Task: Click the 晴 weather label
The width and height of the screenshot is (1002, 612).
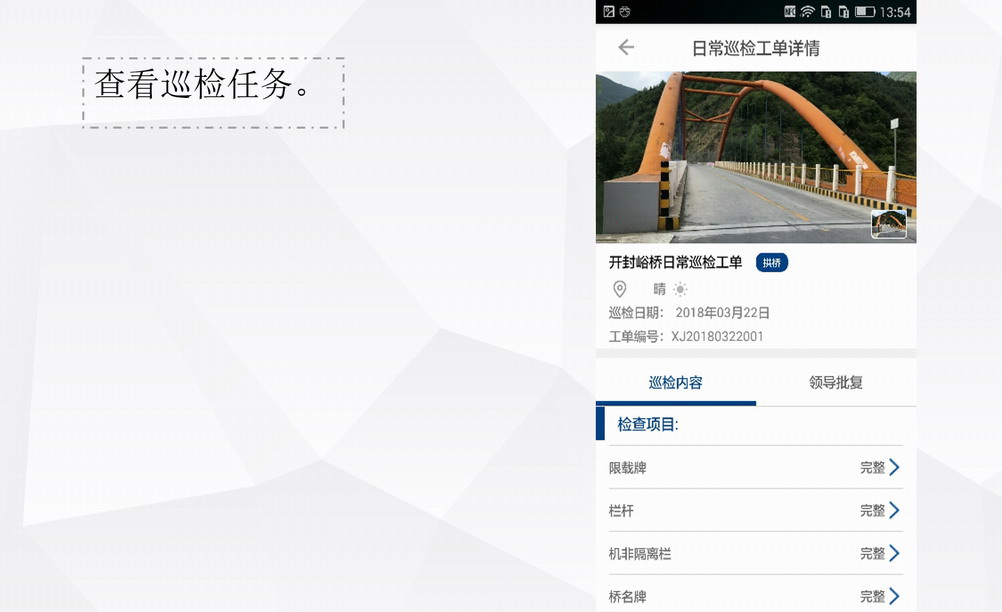Action: coord(659,289)
